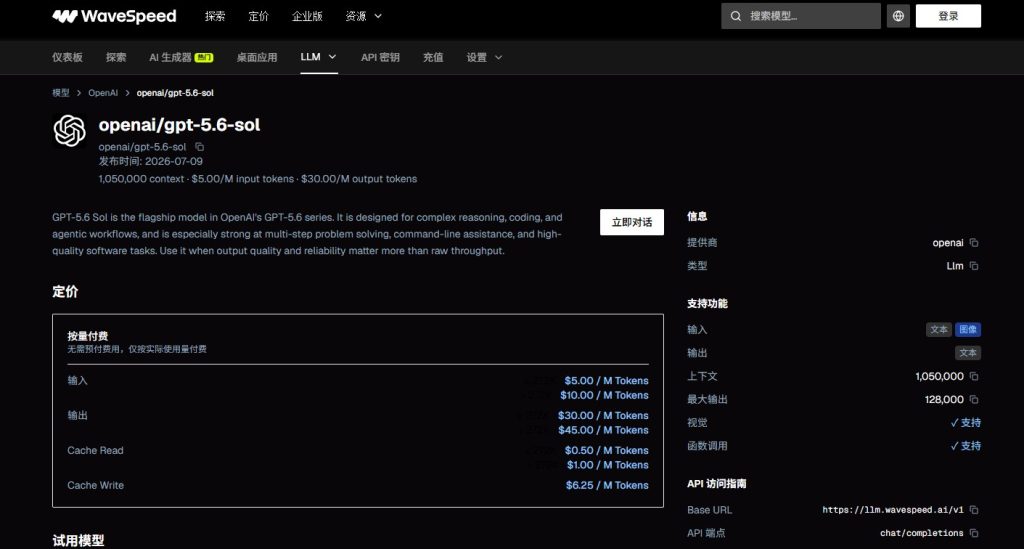Copy the max output value 128,000
1024x549 pixels.
(x=974, y=400)
